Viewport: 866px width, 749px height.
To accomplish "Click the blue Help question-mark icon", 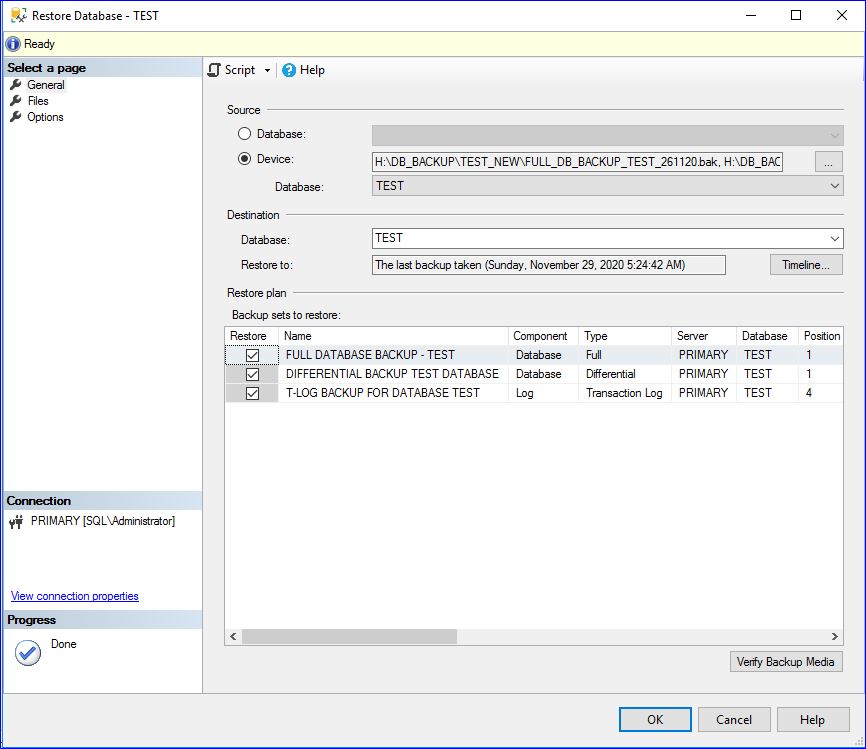I will pos(289,70).
